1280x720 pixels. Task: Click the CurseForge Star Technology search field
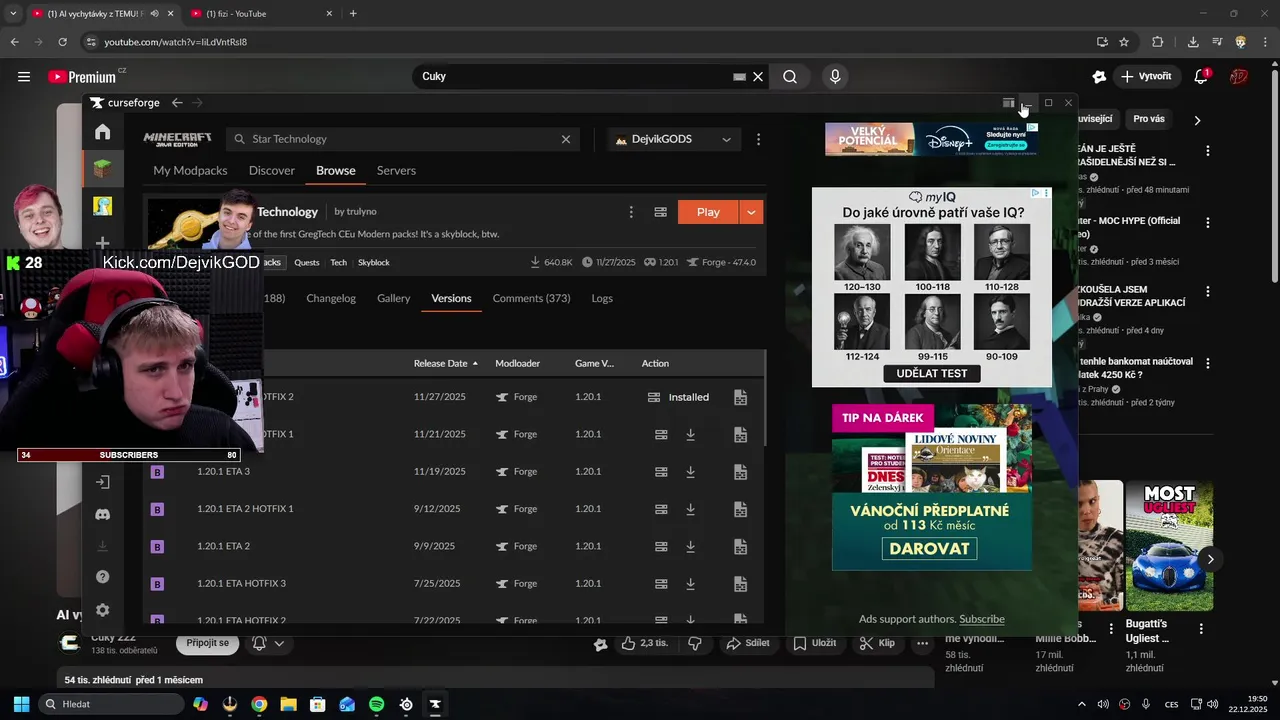tap(402, 139)
